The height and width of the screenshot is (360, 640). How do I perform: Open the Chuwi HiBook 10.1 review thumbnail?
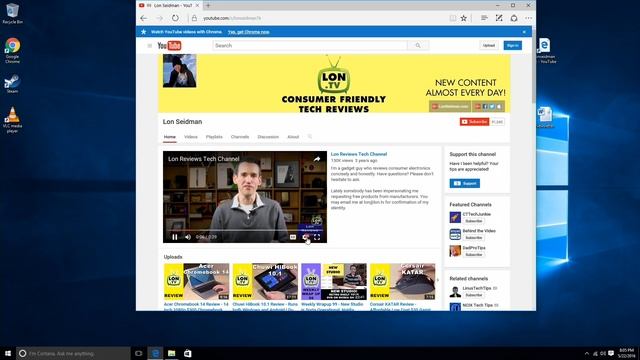click(265, 282)
